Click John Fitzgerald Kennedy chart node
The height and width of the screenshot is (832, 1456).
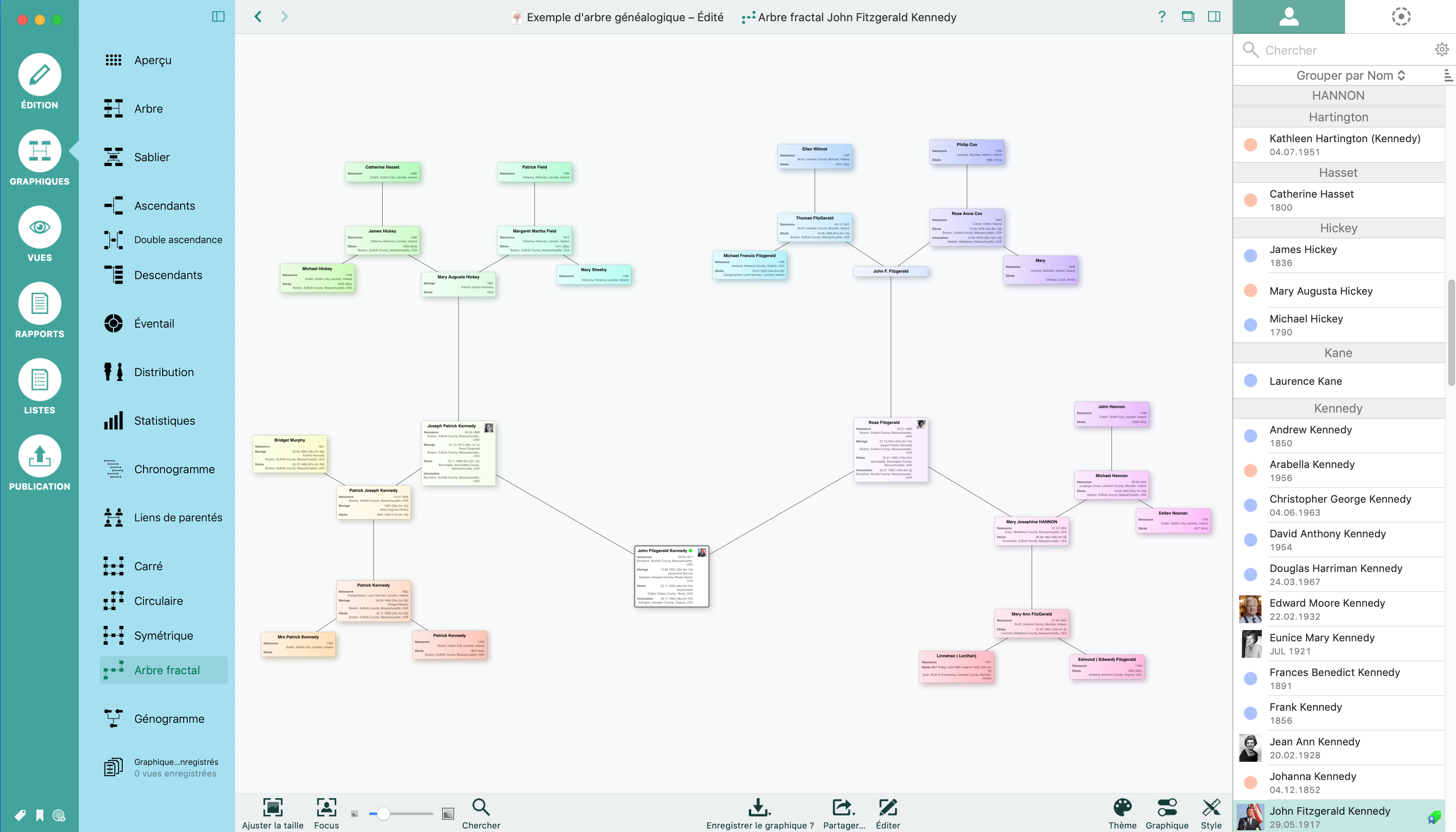[x=671, y=576]
